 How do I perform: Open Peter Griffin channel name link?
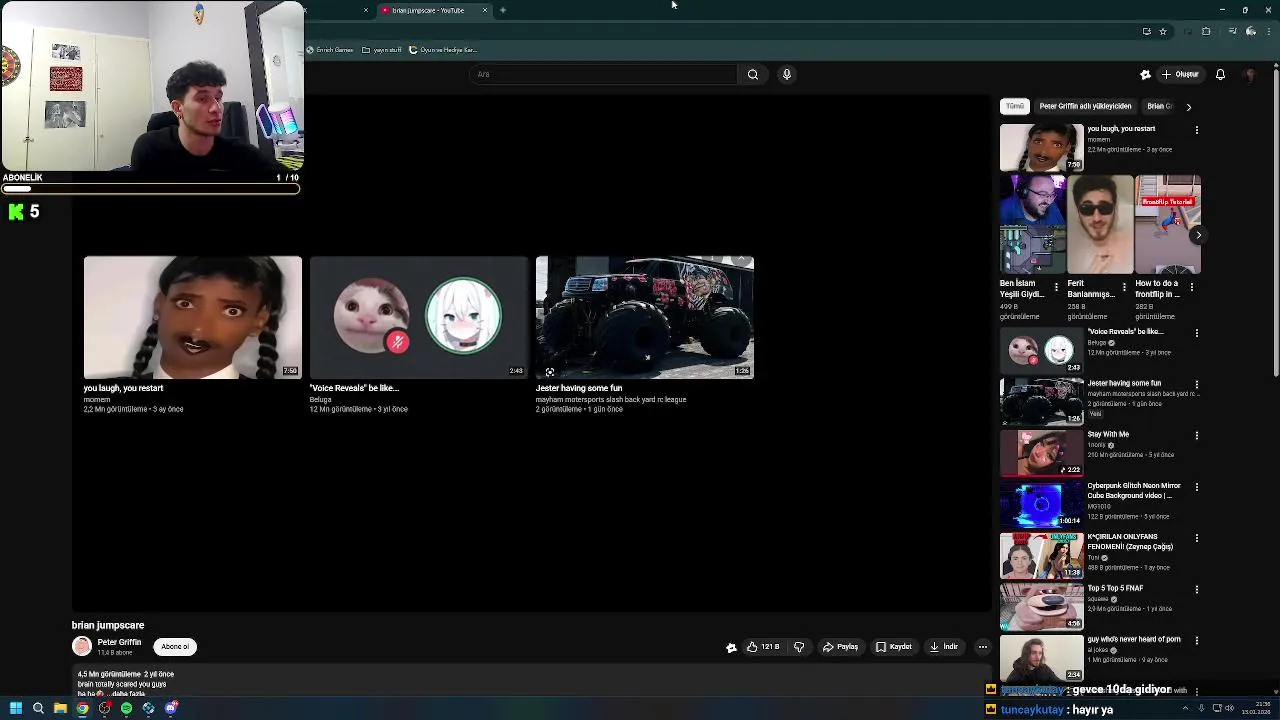119,642
